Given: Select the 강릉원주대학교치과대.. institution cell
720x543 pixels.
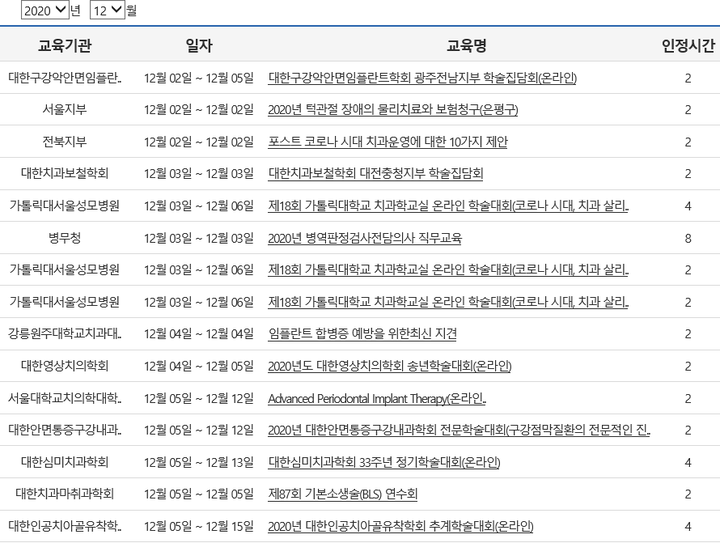Looking at the screenshot, I should click(x=65, y=334).
